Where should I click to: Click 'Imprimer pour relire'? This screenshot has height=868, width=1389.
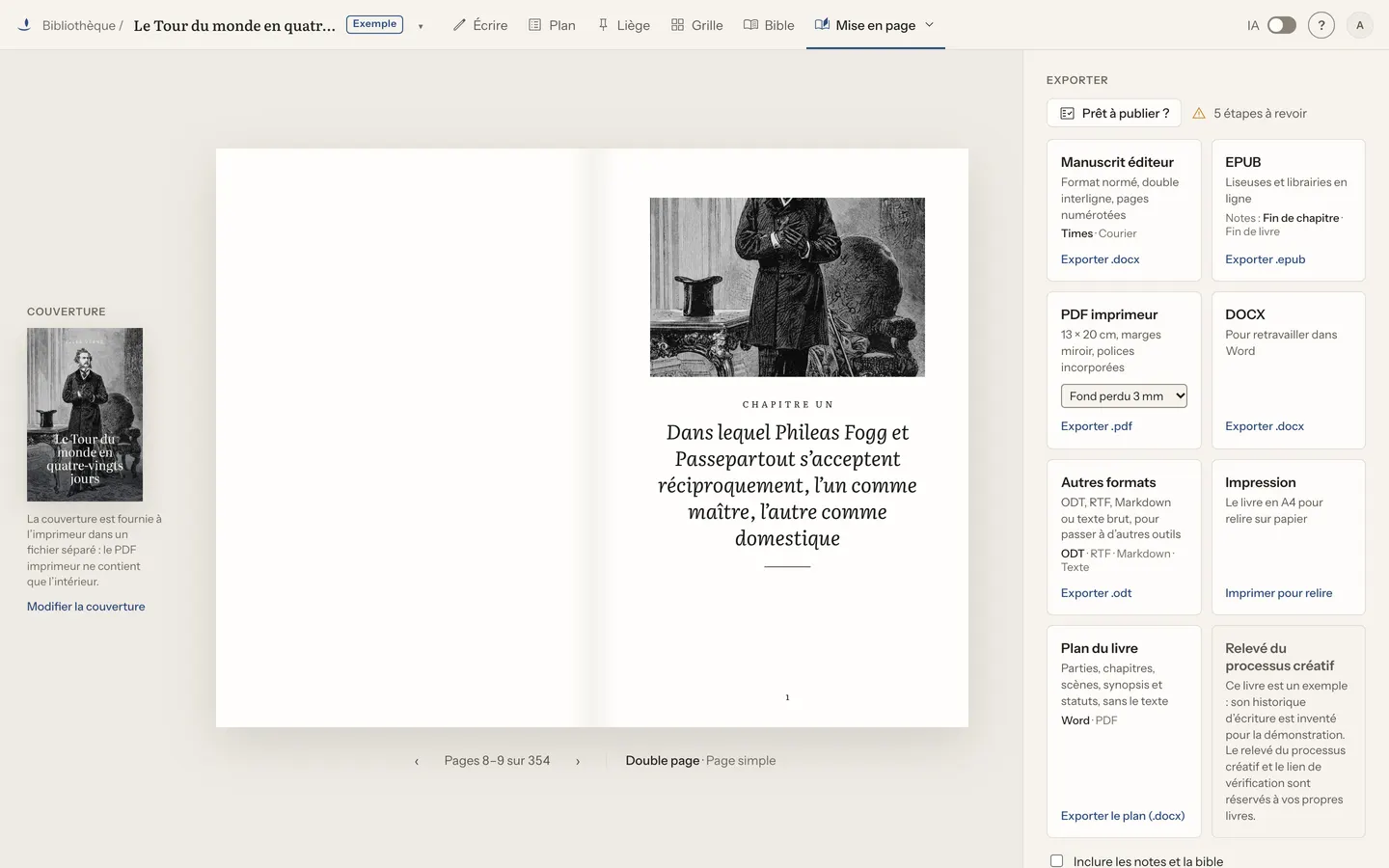[x=1279, y=593]
